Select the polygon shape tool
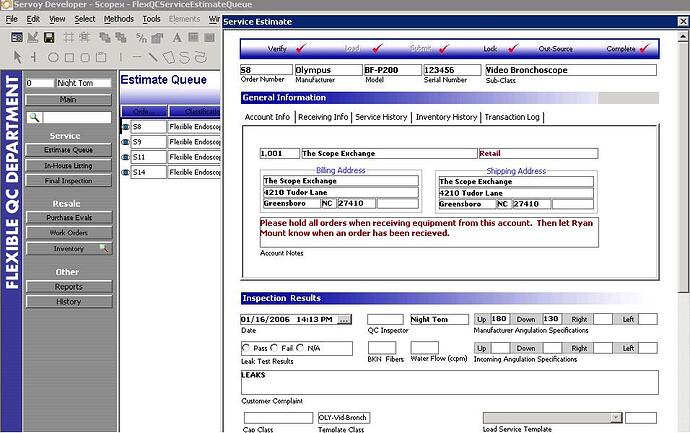The image size is (690, 433). (169, 57)
